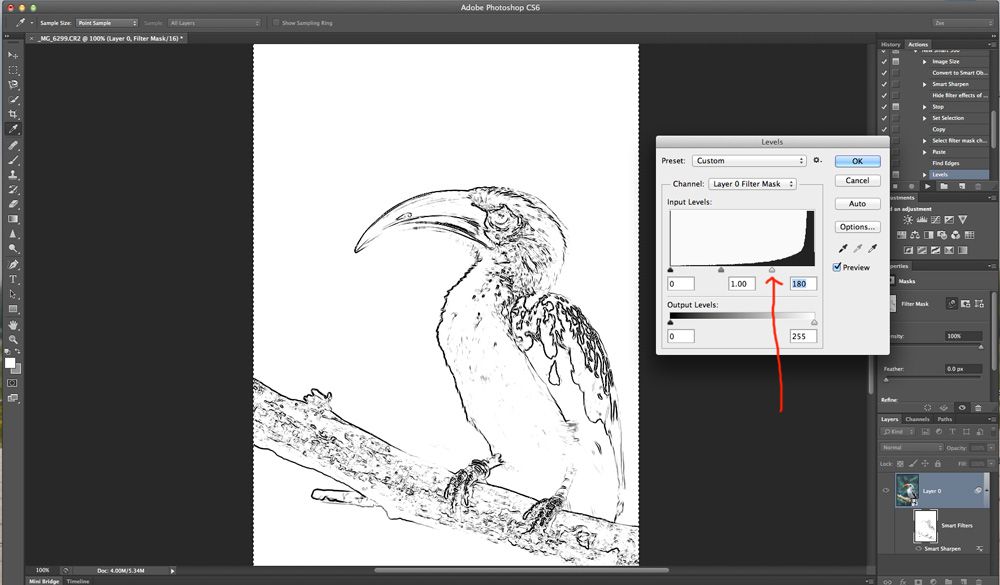
Task: Choose the Type tool
Action: click(13, 280)
